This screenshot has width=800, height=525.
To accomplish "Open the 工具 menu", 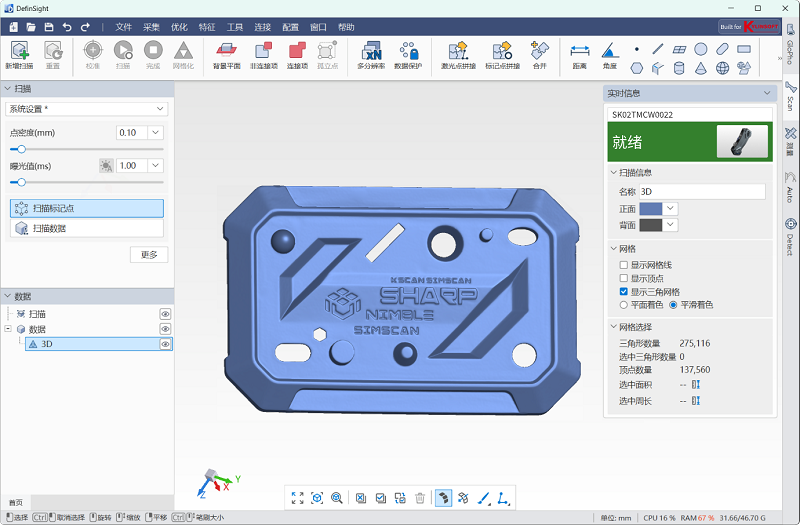I will (x=235, y=26).
